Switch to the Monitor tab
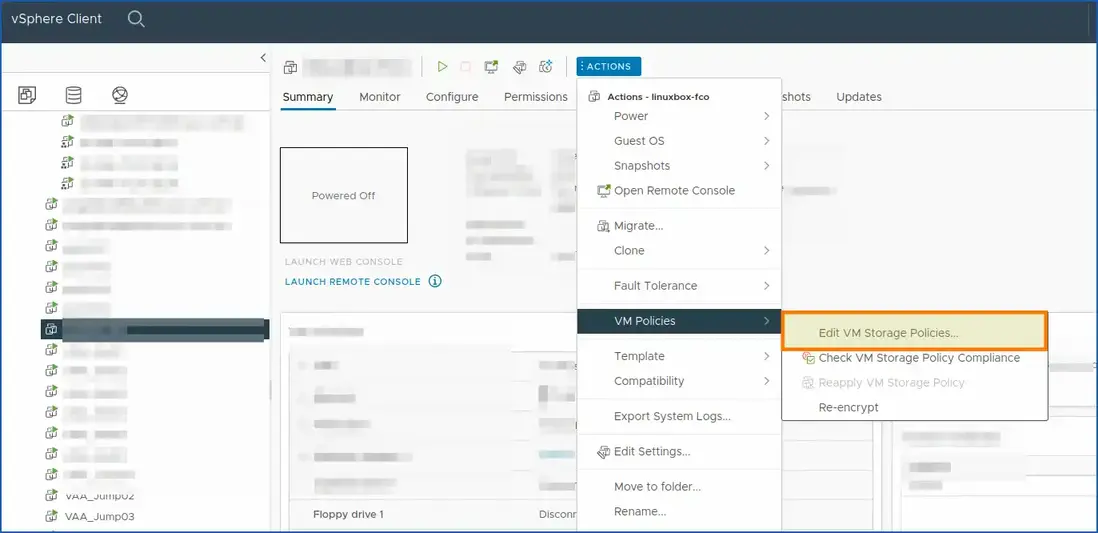Viewport: 1098px width, 533px height. (x=380, y=97)
